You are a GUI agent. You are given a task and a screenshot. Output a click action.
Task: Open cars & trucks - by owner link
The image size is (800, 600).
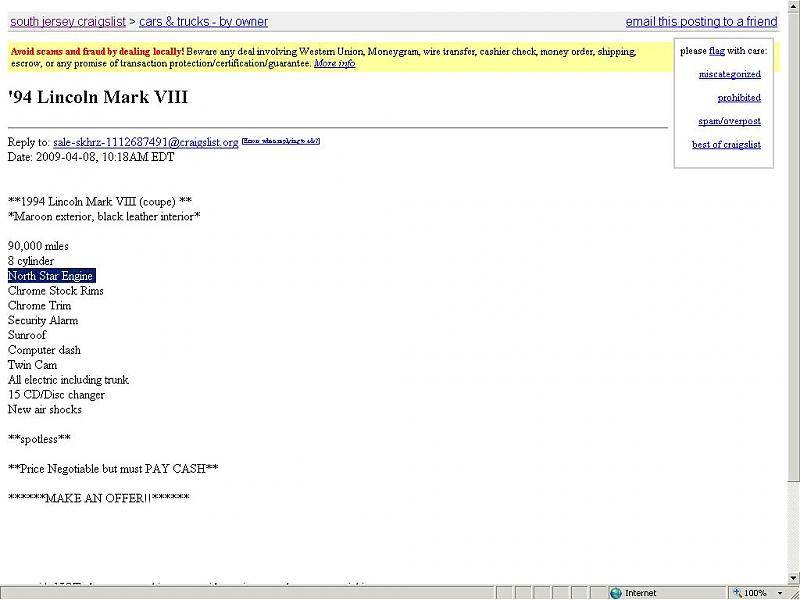pyautogui.click(x=203, y=22)
